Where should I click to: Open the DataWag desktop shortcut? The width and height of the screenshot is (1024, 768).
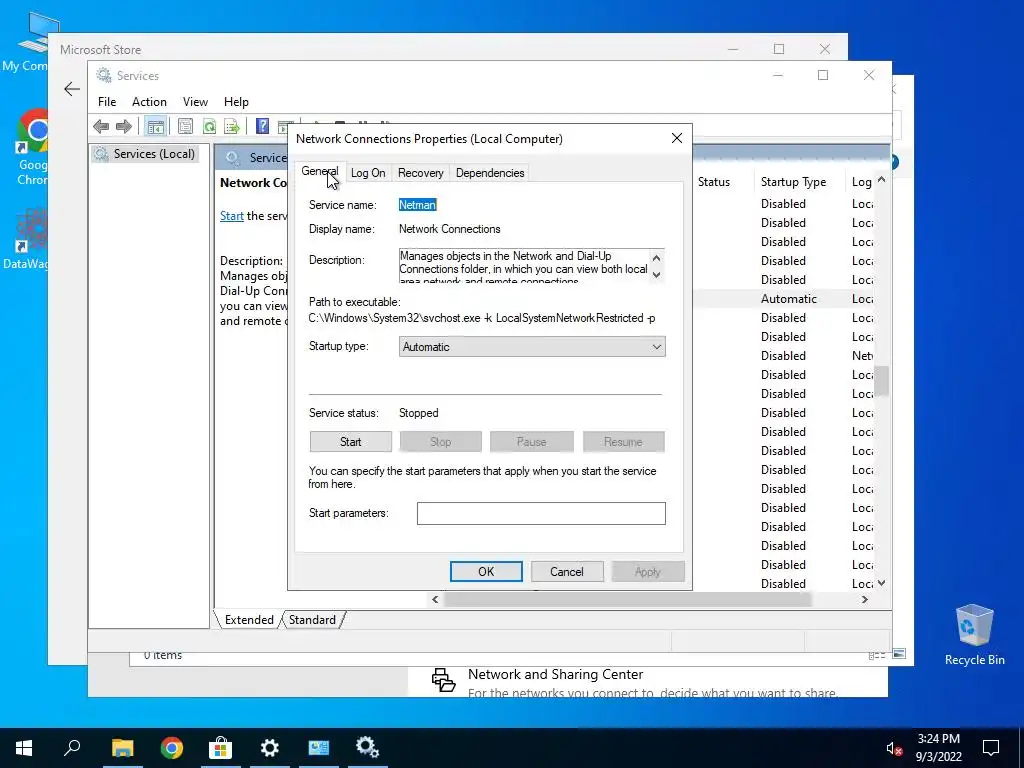click(x=26, y=239)
